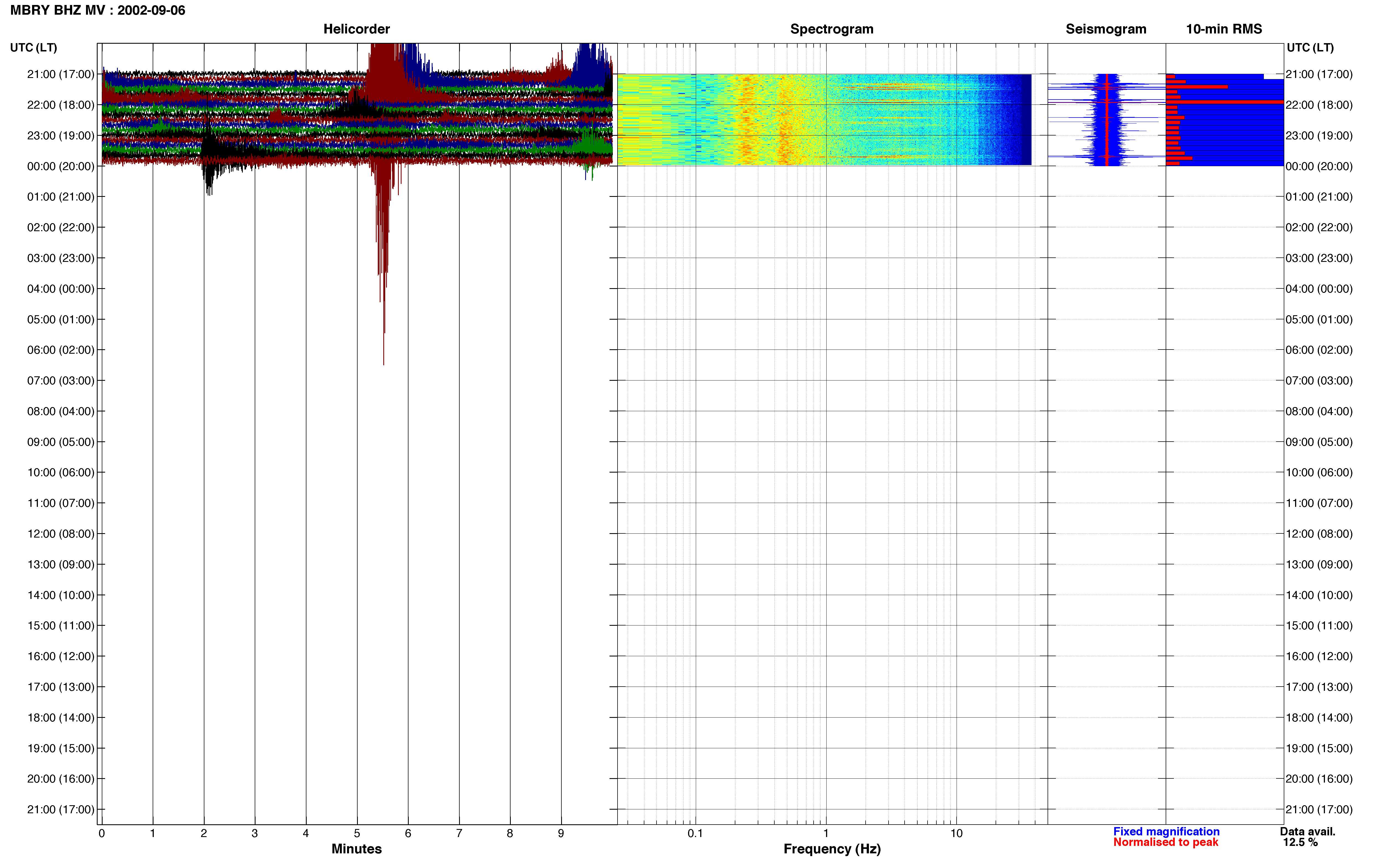The image size is (1388, 868).
Task: Click left axis label '20:00 (16:00)'
Action: tap(60, 778)
